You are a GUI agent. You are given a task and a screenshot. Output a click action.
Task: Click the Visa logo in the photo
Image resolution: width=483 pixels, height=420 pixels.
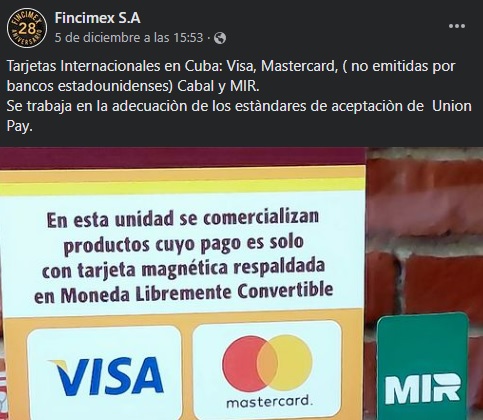tap(106, 376)
